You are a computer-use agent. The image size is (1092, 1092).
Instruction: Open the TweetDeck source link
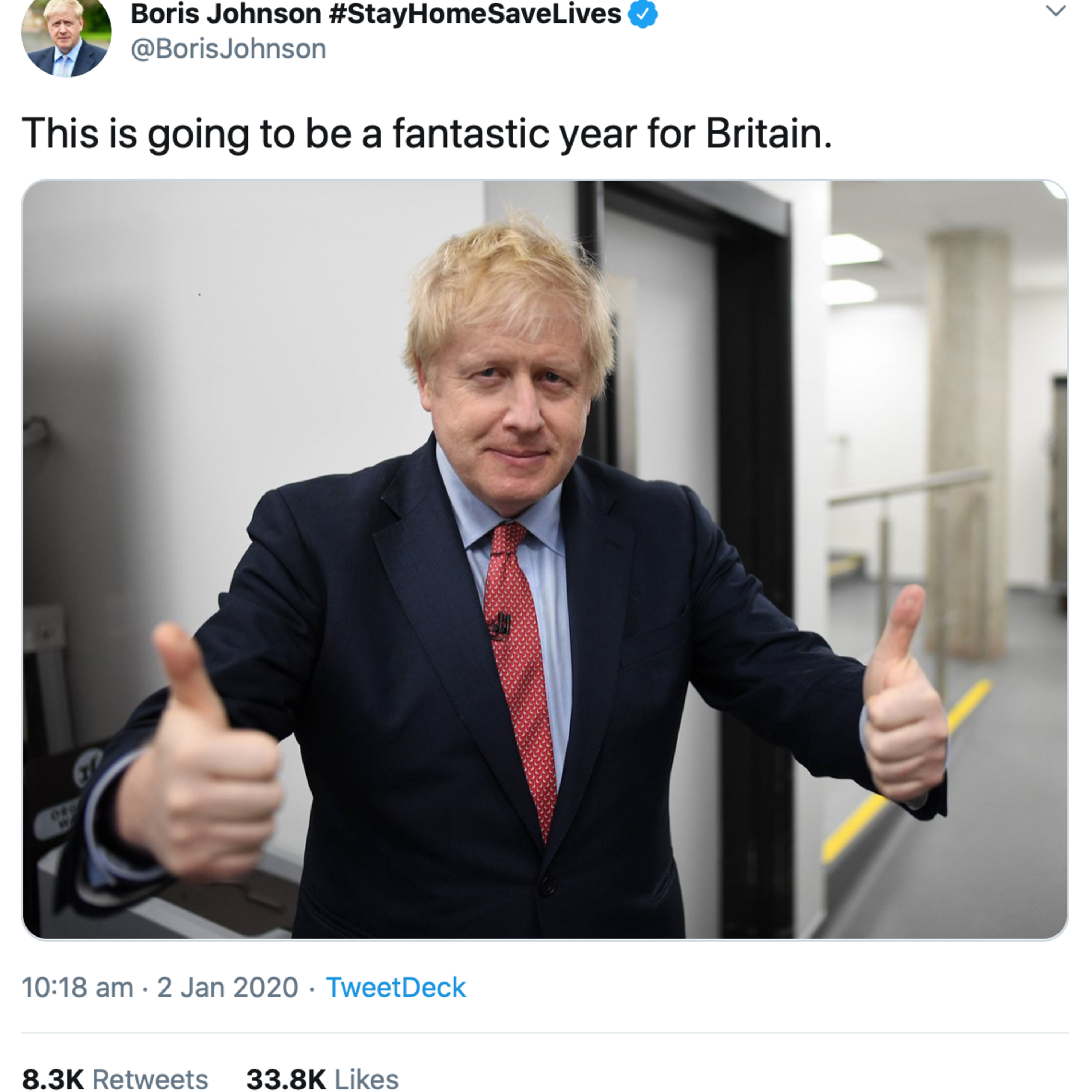coord(396,988)
